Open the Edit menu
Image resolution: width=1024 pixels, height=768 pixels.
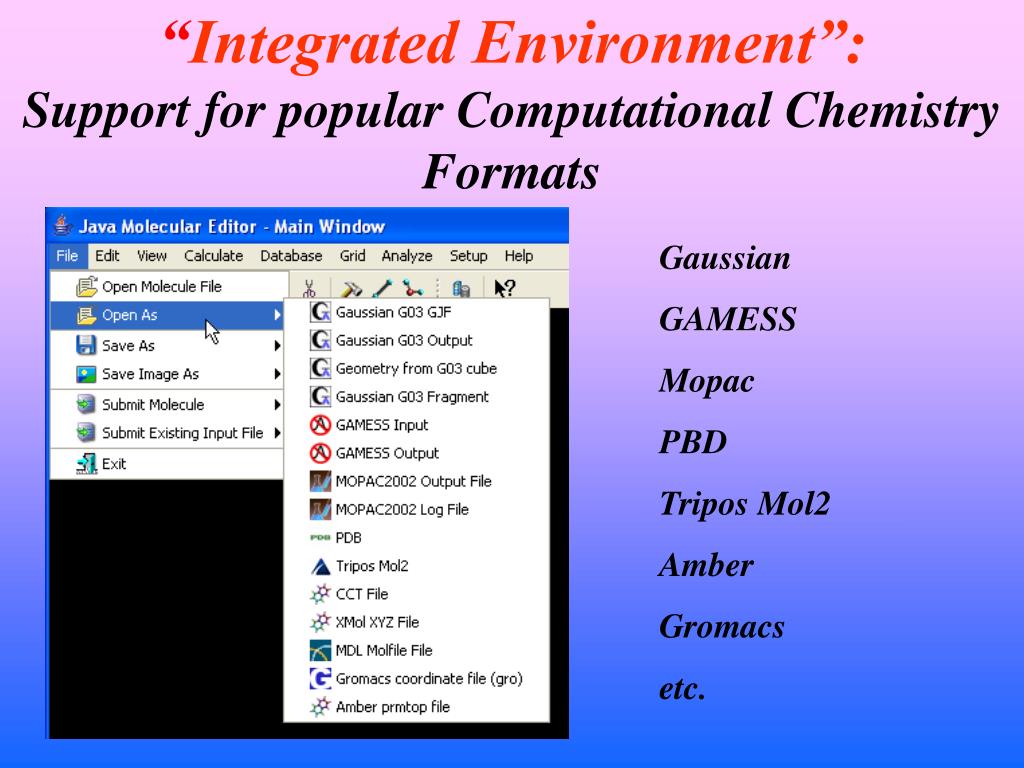pyautogui.click(x=107, y=256)
